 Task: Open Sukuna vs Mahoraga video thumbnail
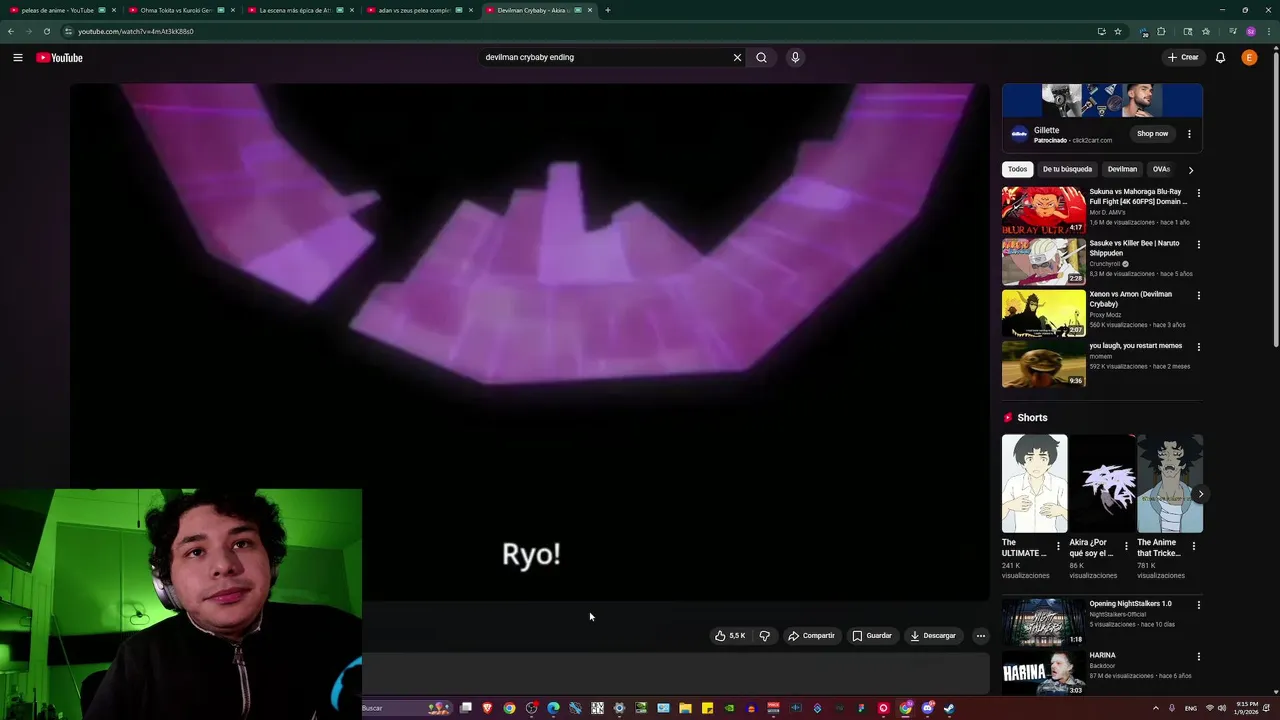pos(1043,210)
